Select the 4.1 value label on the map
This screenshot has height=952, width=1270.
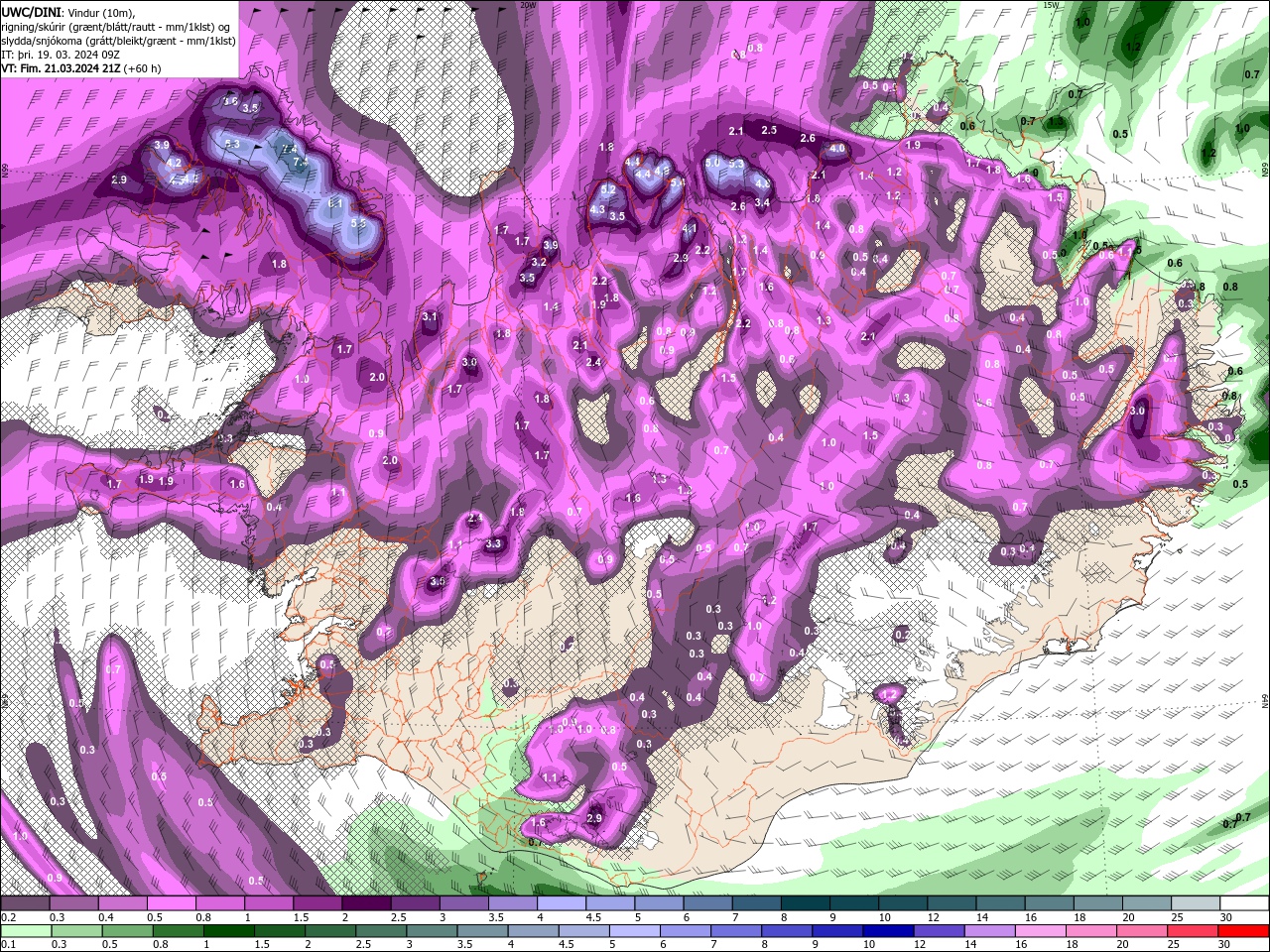click(690, 229)
